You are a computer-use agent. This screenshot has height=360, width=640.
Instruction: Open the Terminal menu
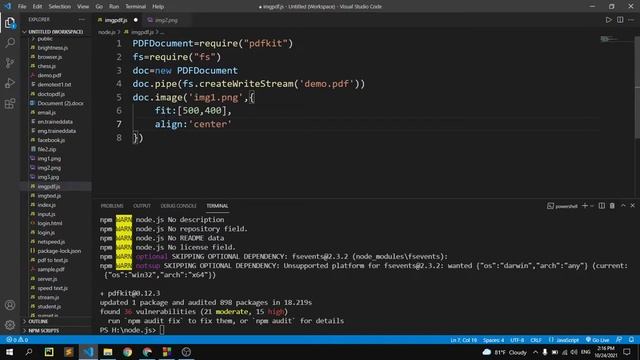136,7
